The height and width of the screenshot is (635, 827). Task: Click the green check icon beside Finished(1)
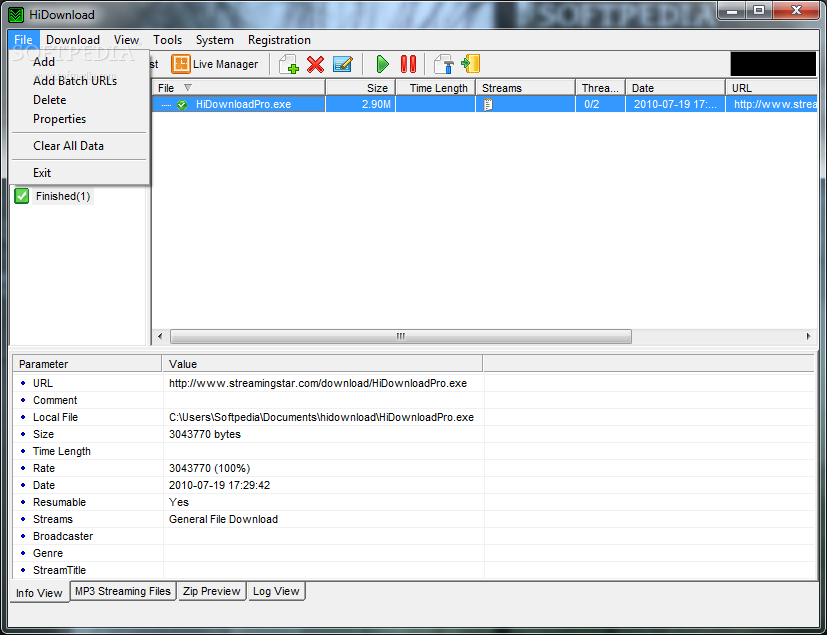pos(22,196)
